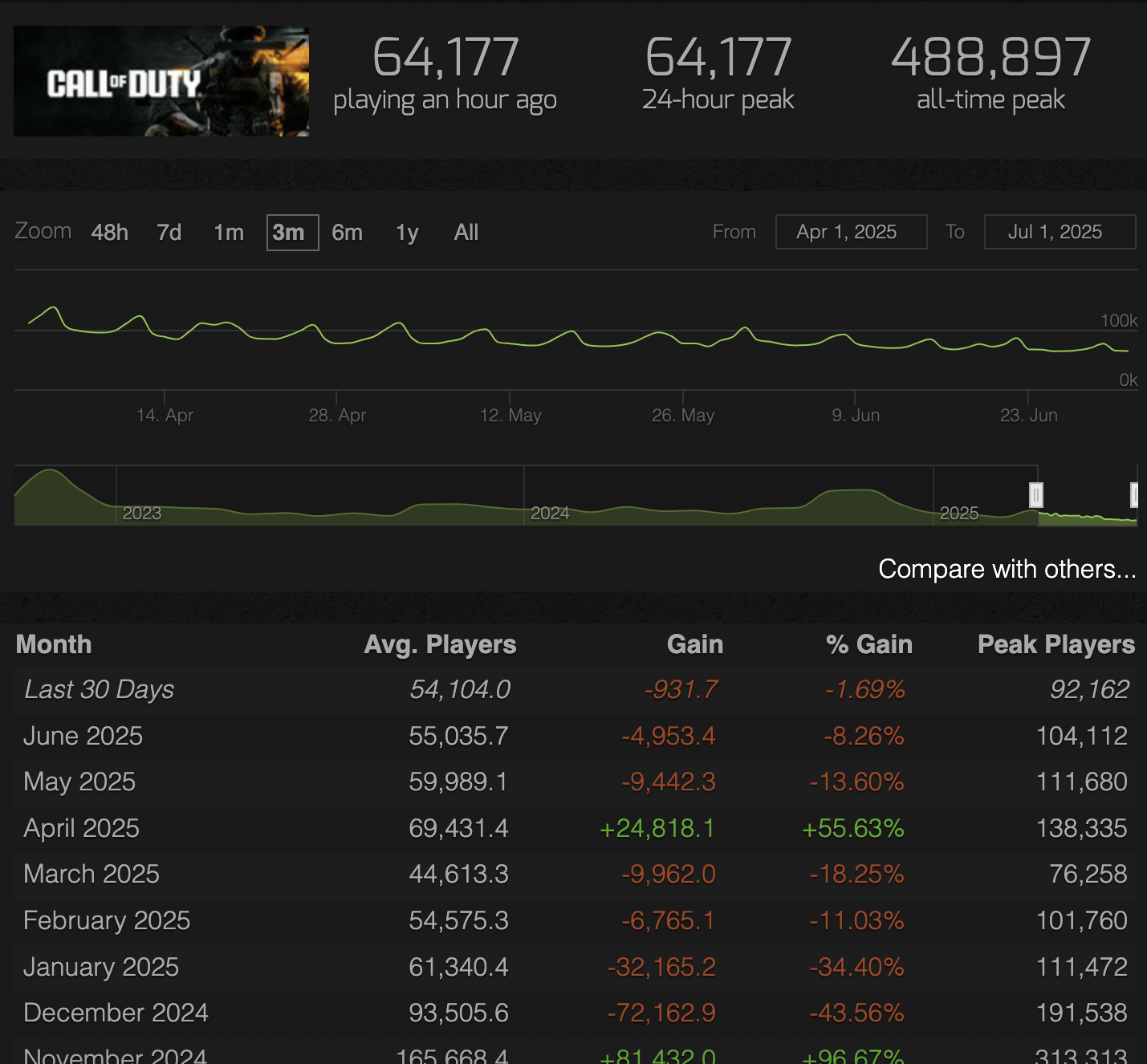The image size is (1147, 1064).
Task: Click the -34.40% gain percentage
Action: (x=857, y=967)
